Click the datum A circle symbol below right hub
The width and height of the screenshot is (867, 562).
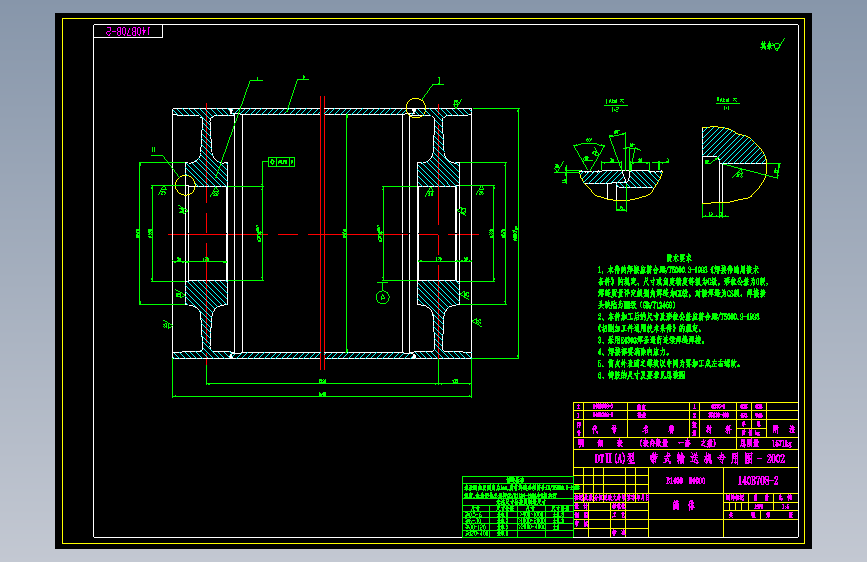tap(383, 298)
